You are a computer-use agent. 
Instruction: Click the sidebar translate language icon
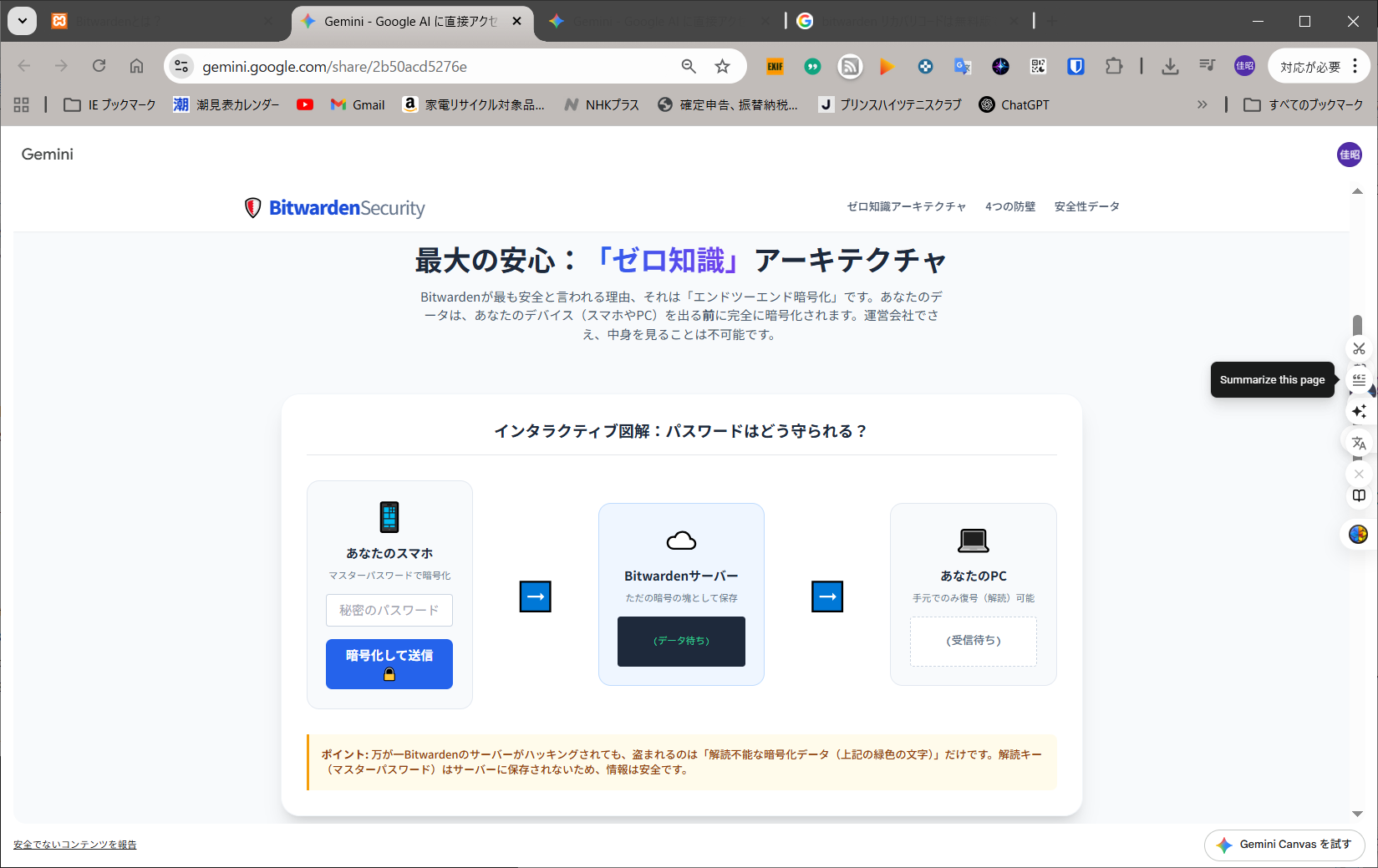1359,443
